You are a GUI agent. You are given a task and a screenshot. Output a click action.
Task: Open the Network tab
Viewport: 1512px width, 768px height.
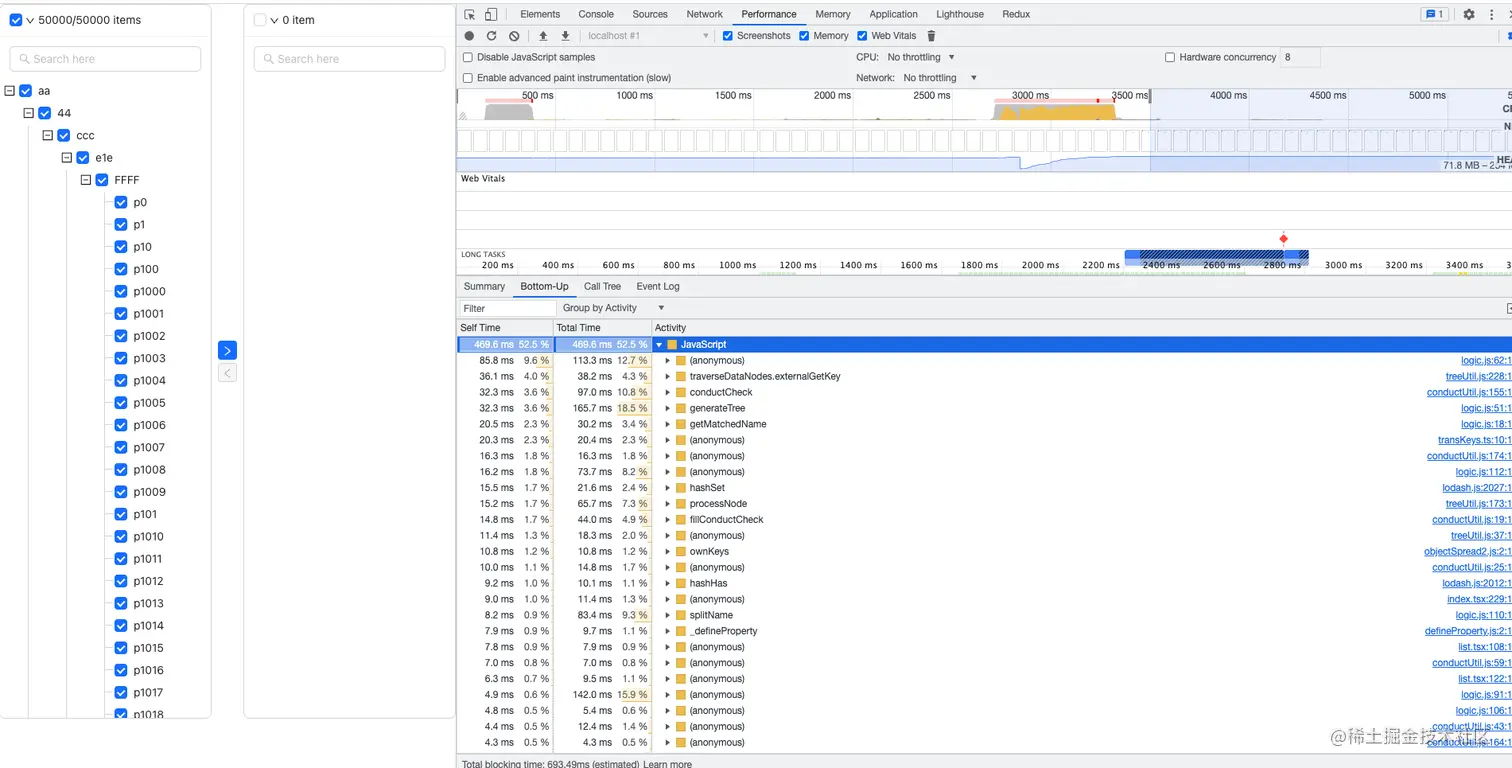705,14
